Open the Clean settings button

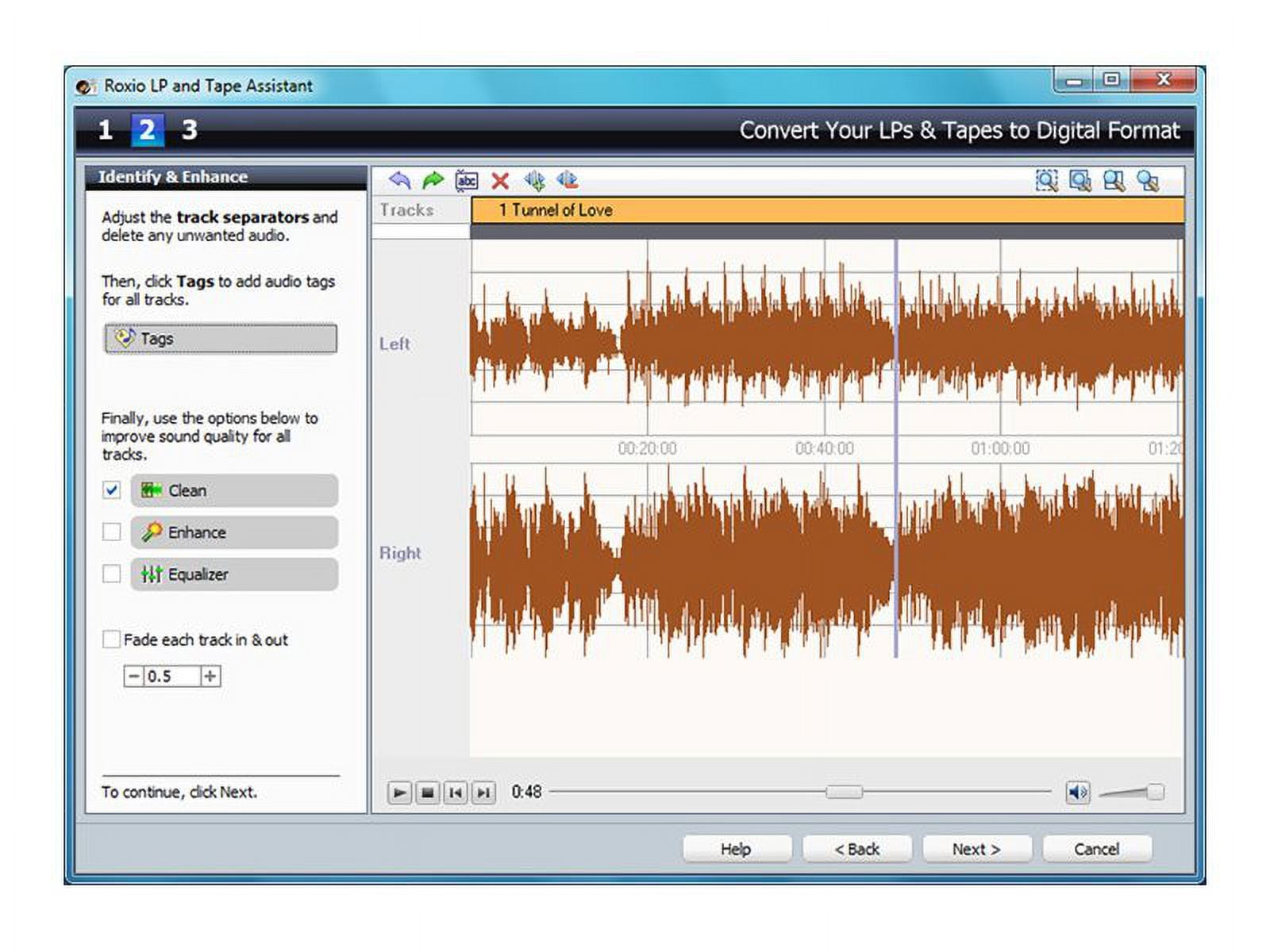[x=234, y=490]
